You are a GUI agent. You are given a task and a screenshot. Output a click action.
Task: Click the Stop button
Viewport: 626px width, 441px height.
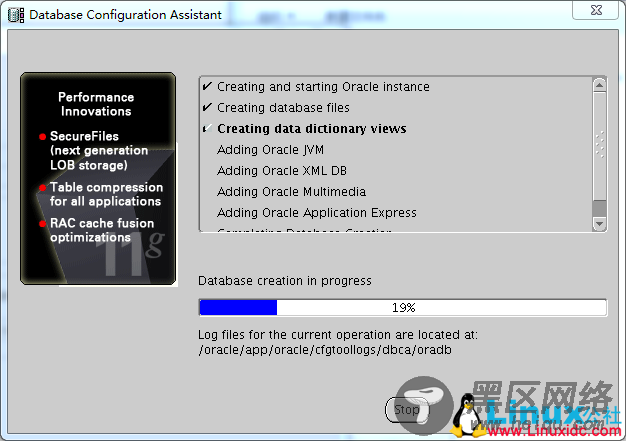click(x=407, y=409)
